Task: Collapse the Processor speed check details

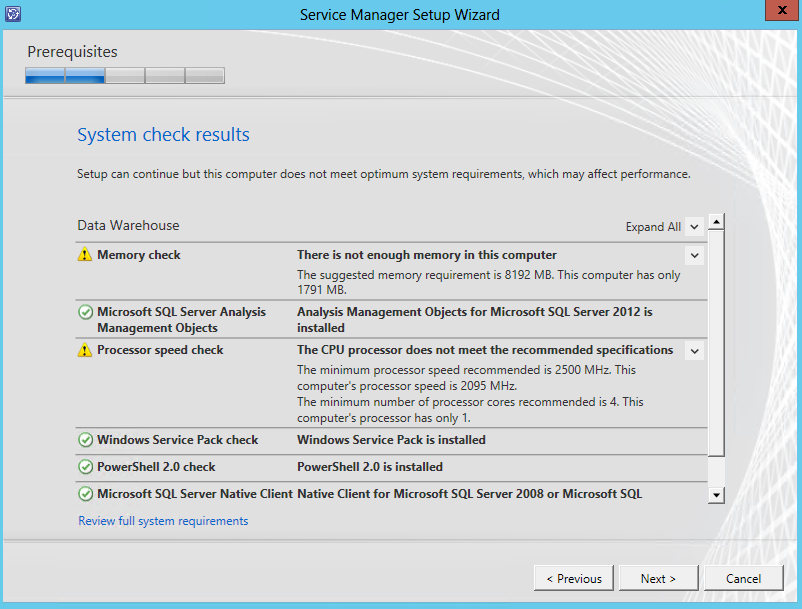Action: pyautogui.click(x=694, y=351)
